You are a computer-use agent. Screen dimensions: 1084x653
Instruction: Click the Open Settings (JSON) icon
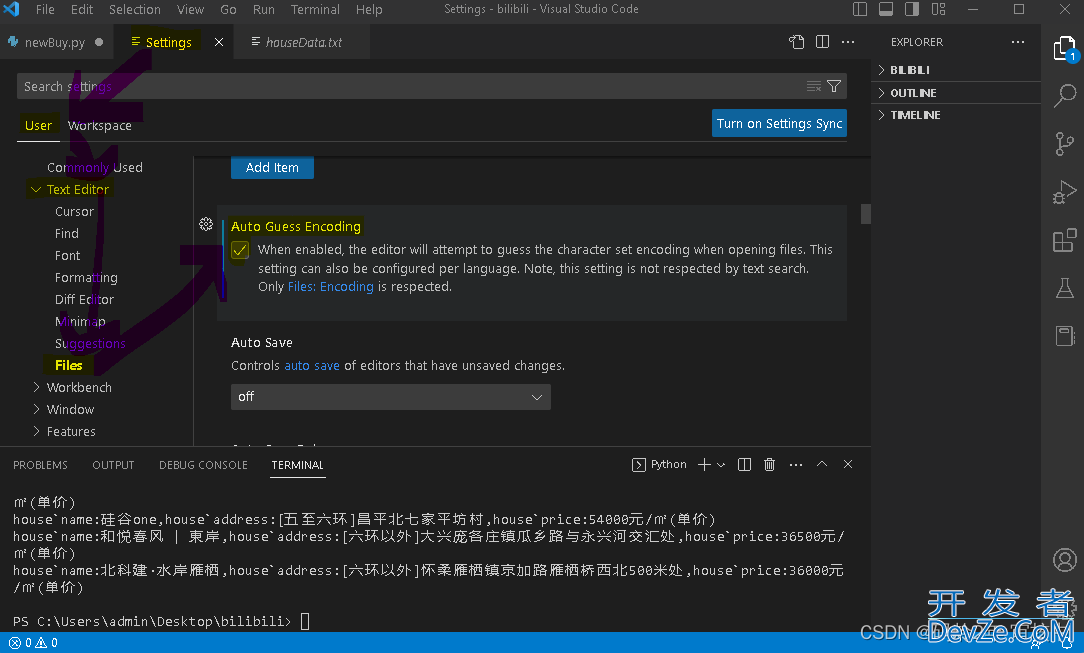point(796,42)
